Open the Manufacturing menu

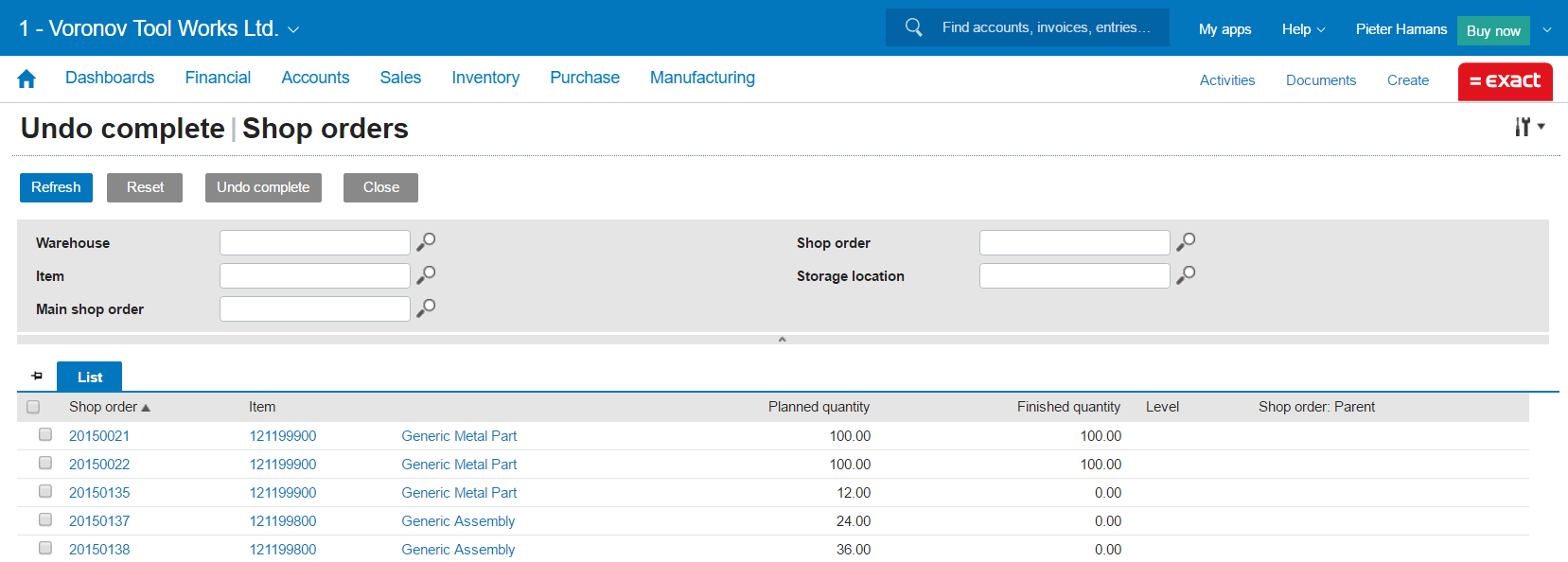702,78
